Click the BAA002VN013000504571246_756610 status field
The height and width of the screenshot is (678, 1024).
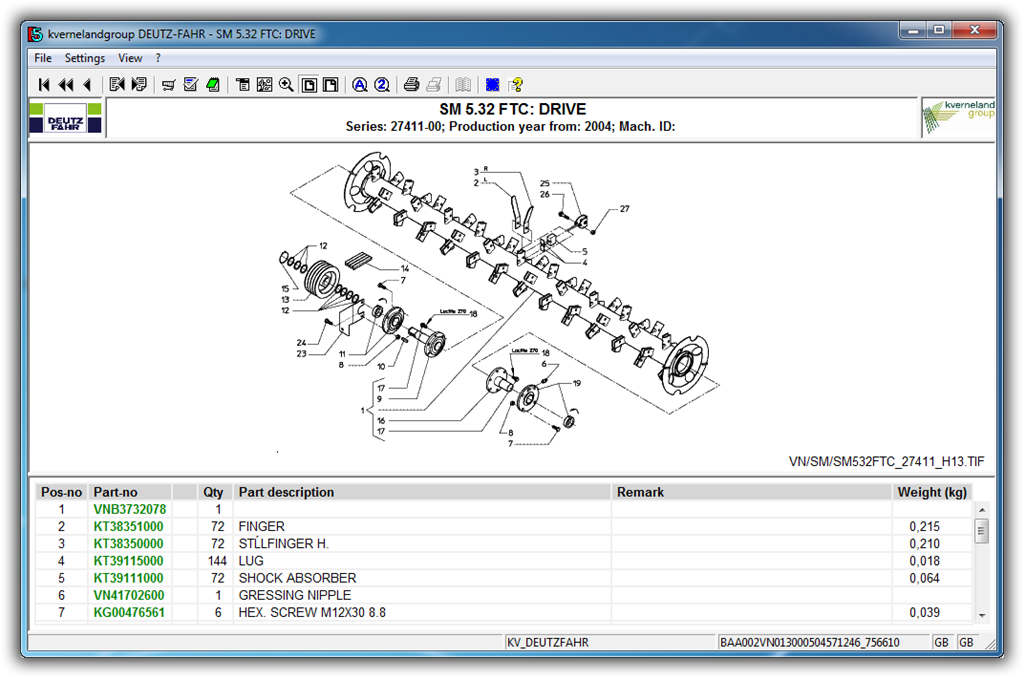click(825, 642)
